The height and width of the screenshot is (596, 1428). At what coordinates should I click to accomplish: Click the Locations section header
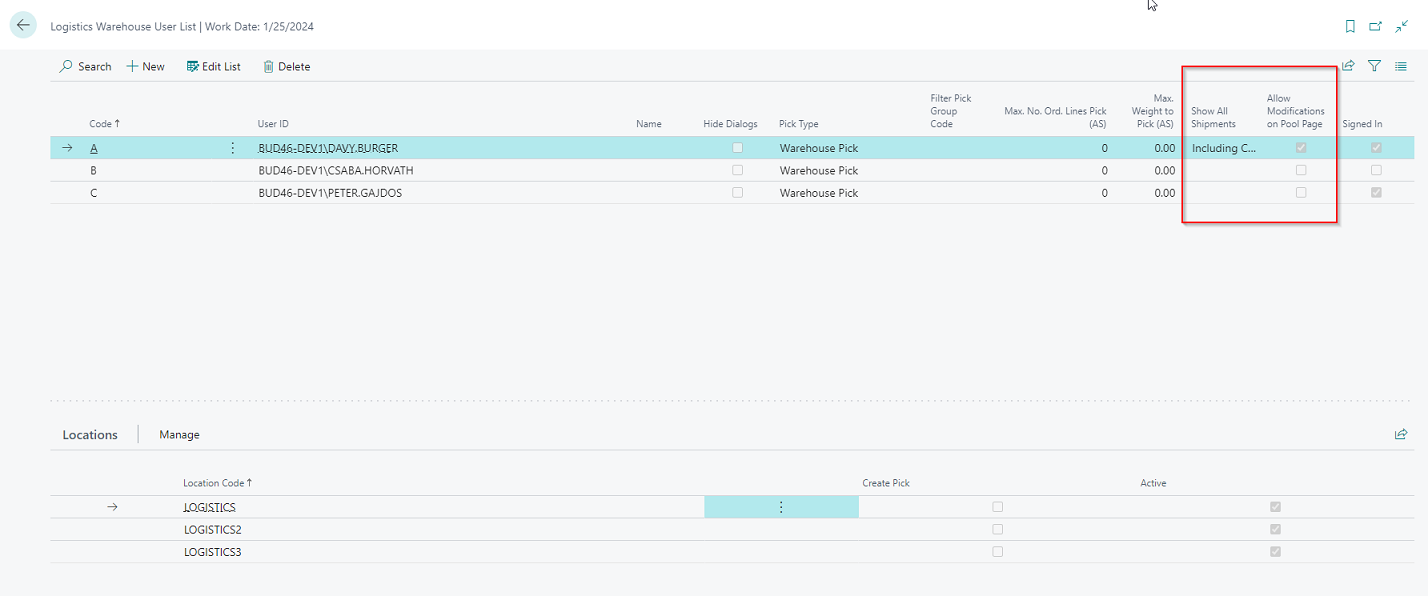click(90, 435)
